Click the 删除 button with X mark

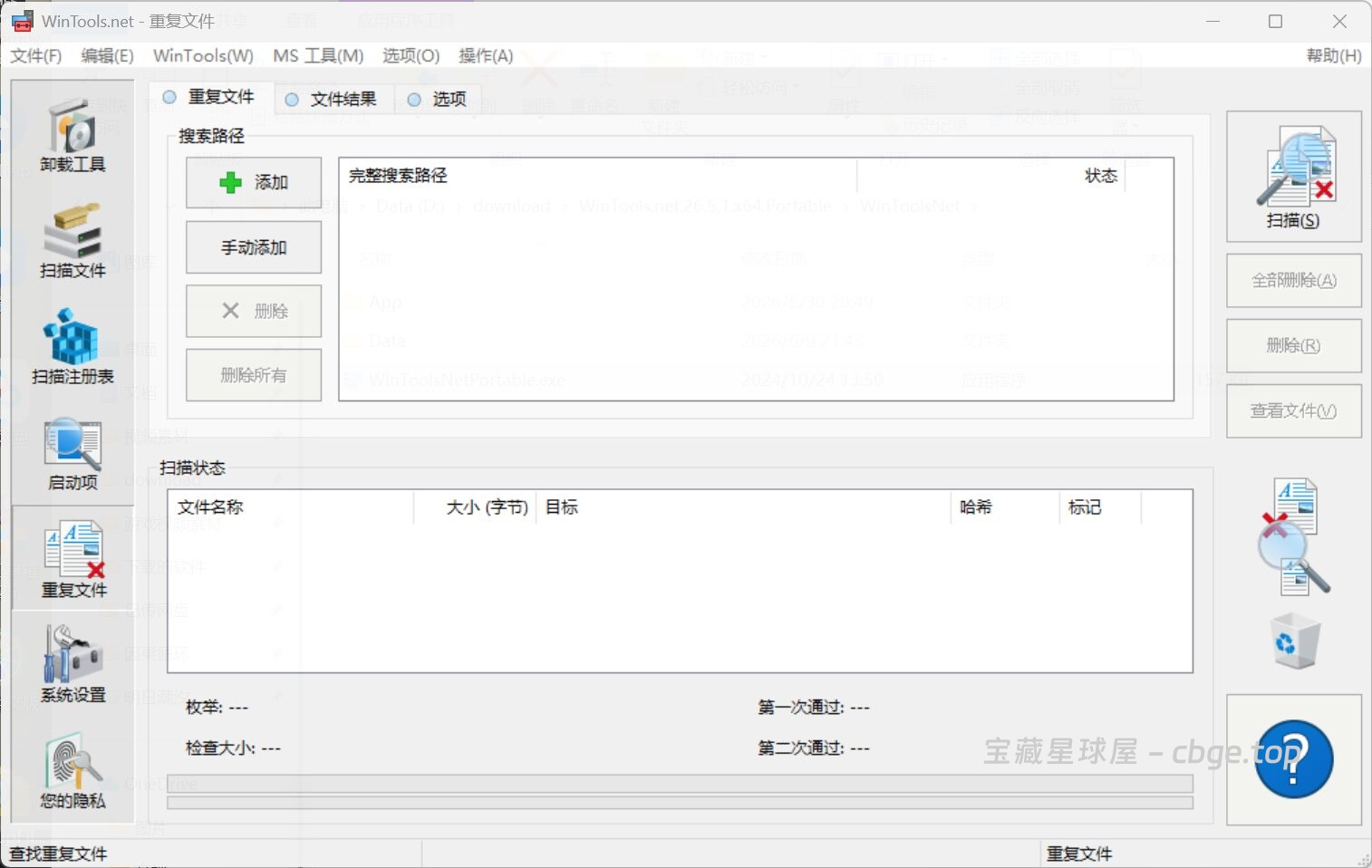(254, 311)
